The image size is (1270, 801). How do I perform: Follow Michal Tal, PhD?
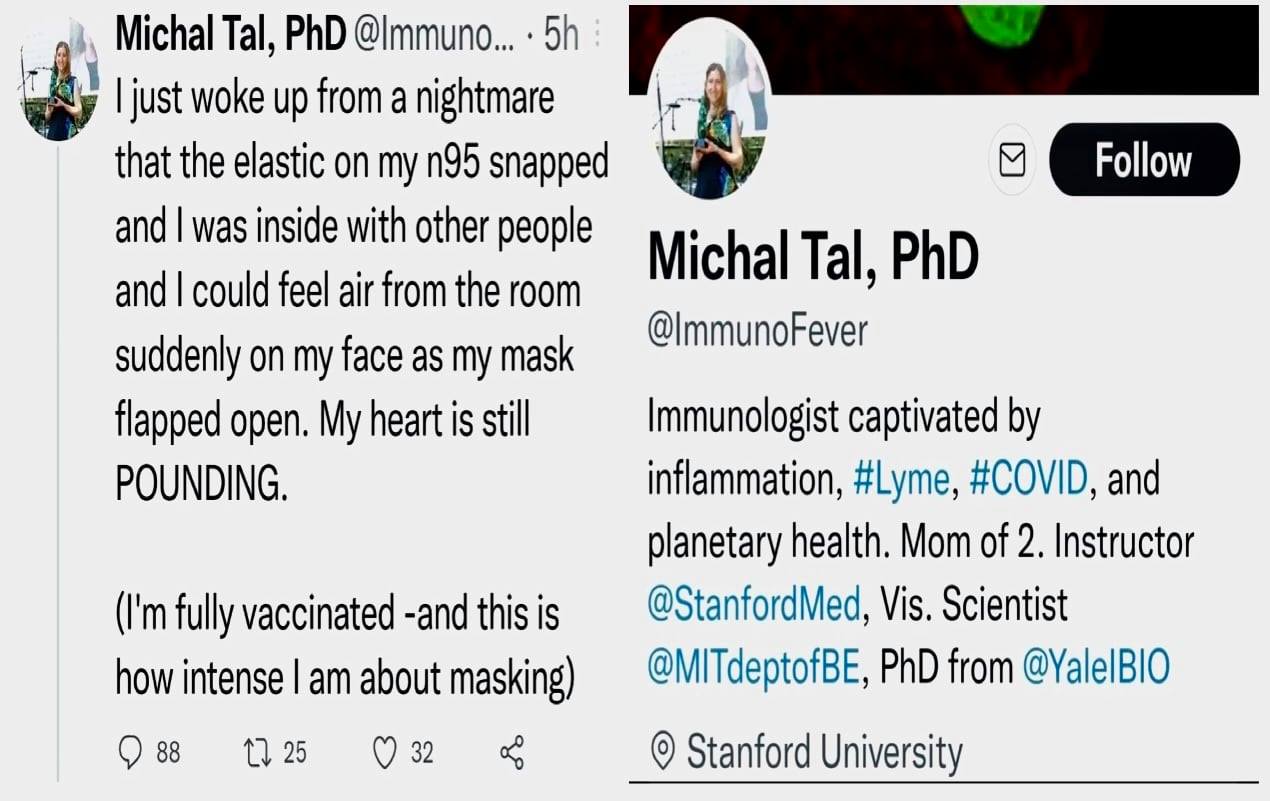(1143, 160)
